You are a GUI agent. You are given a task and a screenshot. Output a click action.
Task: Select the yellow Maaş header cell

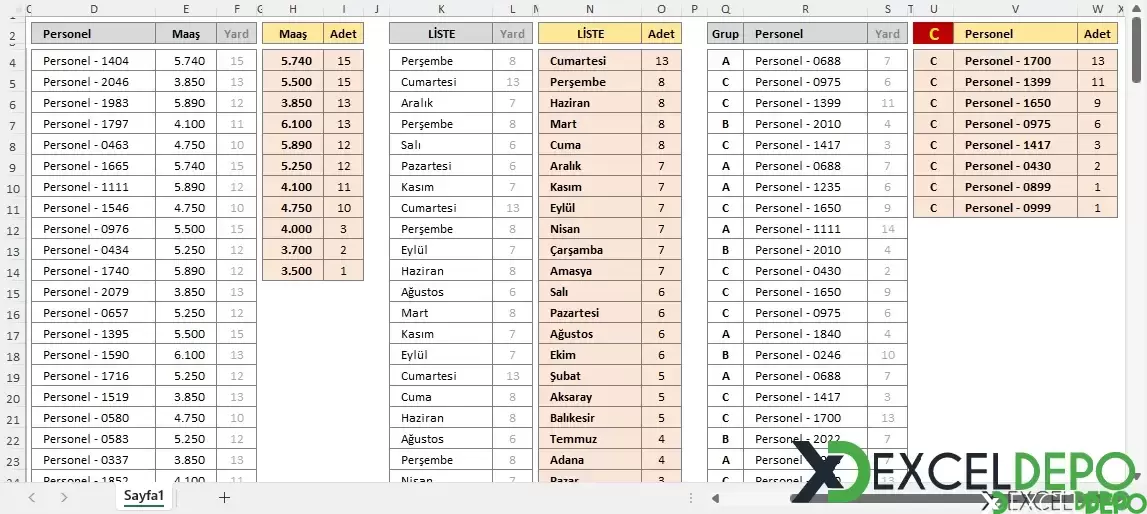(293, 34)
